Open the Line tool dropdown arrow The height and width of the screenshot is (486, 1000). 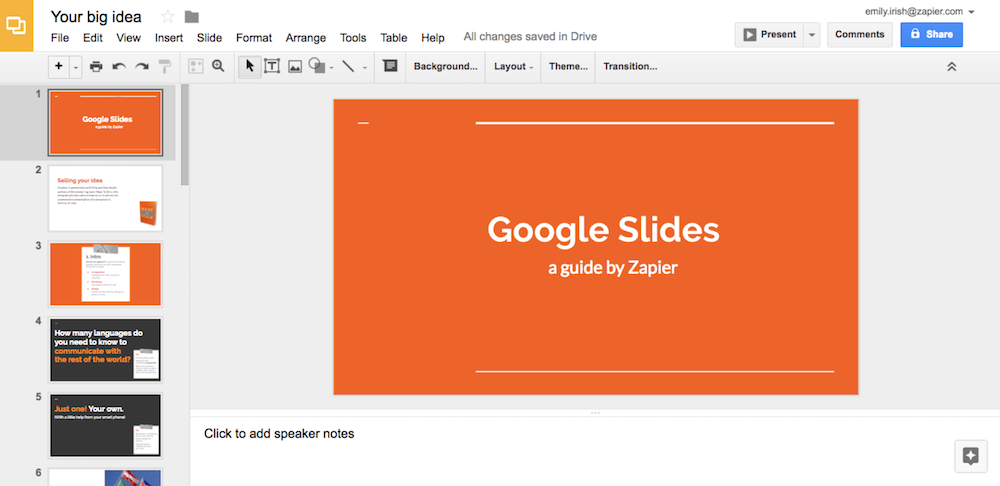click(365, 67)
